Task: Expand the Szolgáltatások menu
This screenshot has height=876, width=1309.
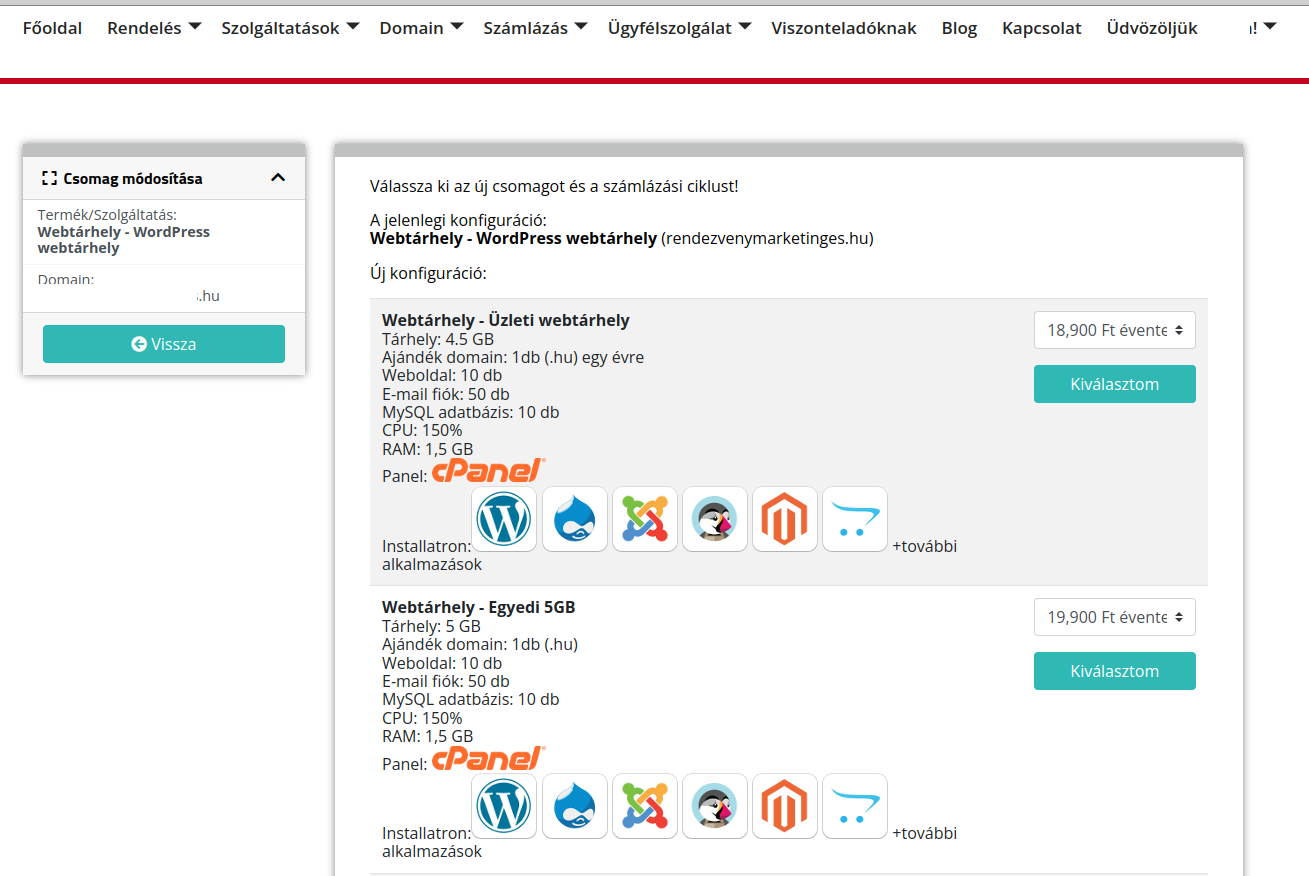Action: [290, 28]
